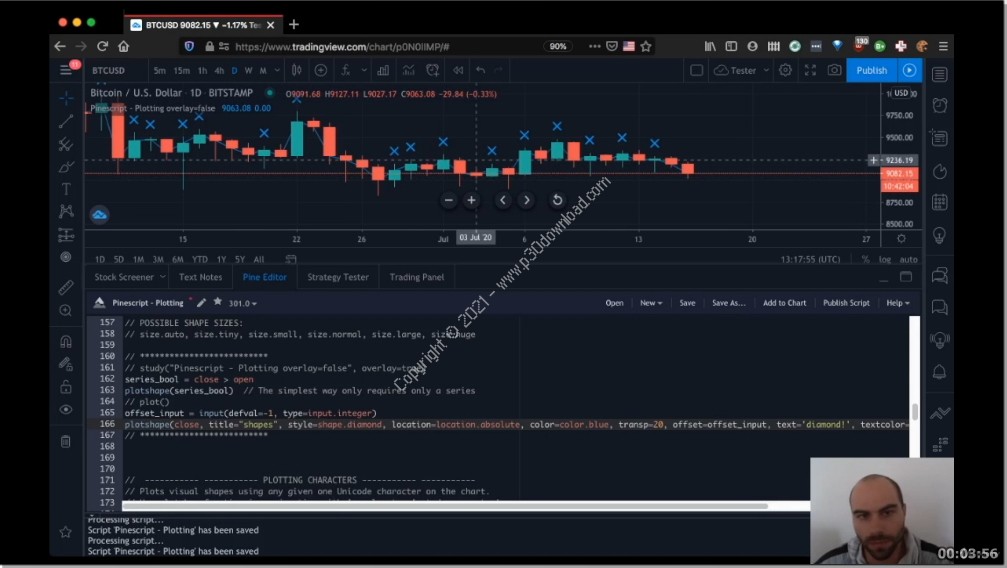
Task: Select the candlestick bar style icon
Action: point(297,70)
